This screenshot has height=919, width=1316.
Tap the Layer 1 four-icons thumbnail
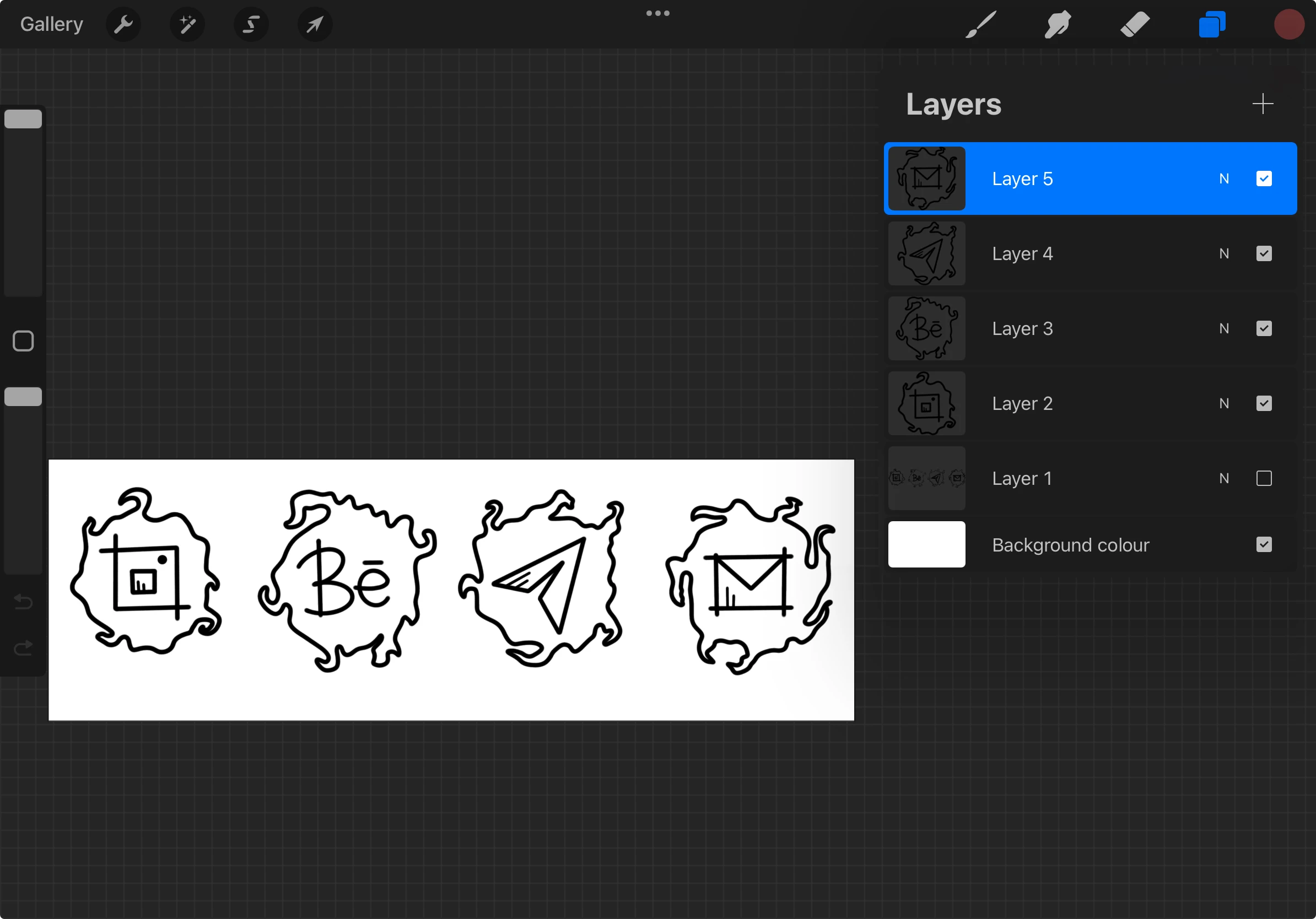[927, 478]
